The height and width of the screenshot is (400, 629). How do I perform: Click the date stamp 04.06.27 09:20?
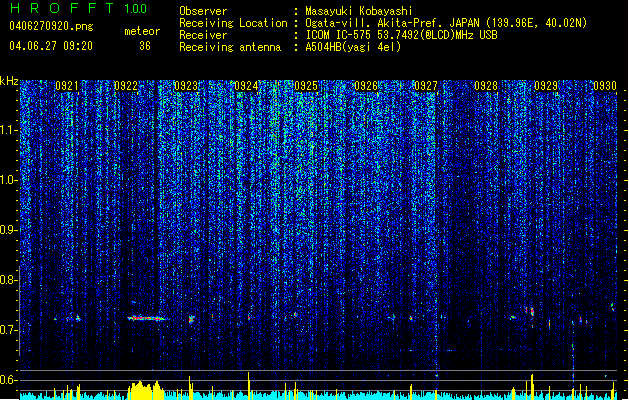tap(51, 46)
